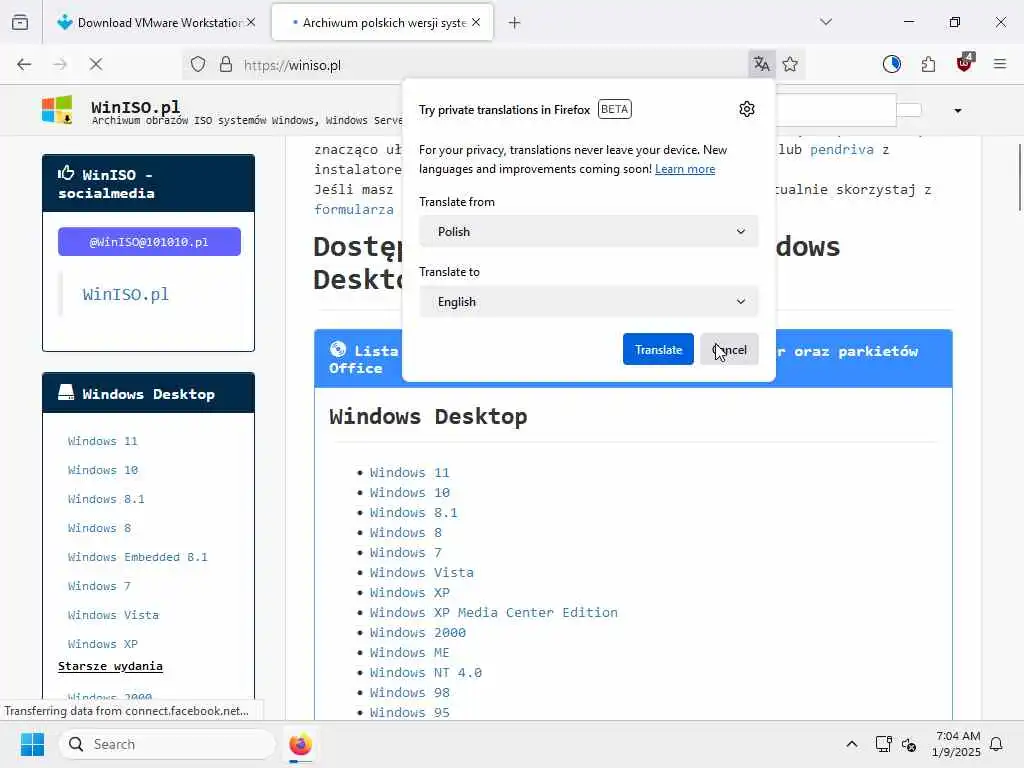The width and height of the screenshot is (1024, 768).
Task: Click the formularza link
Action: pyautogui.click(x=354, y=209)
